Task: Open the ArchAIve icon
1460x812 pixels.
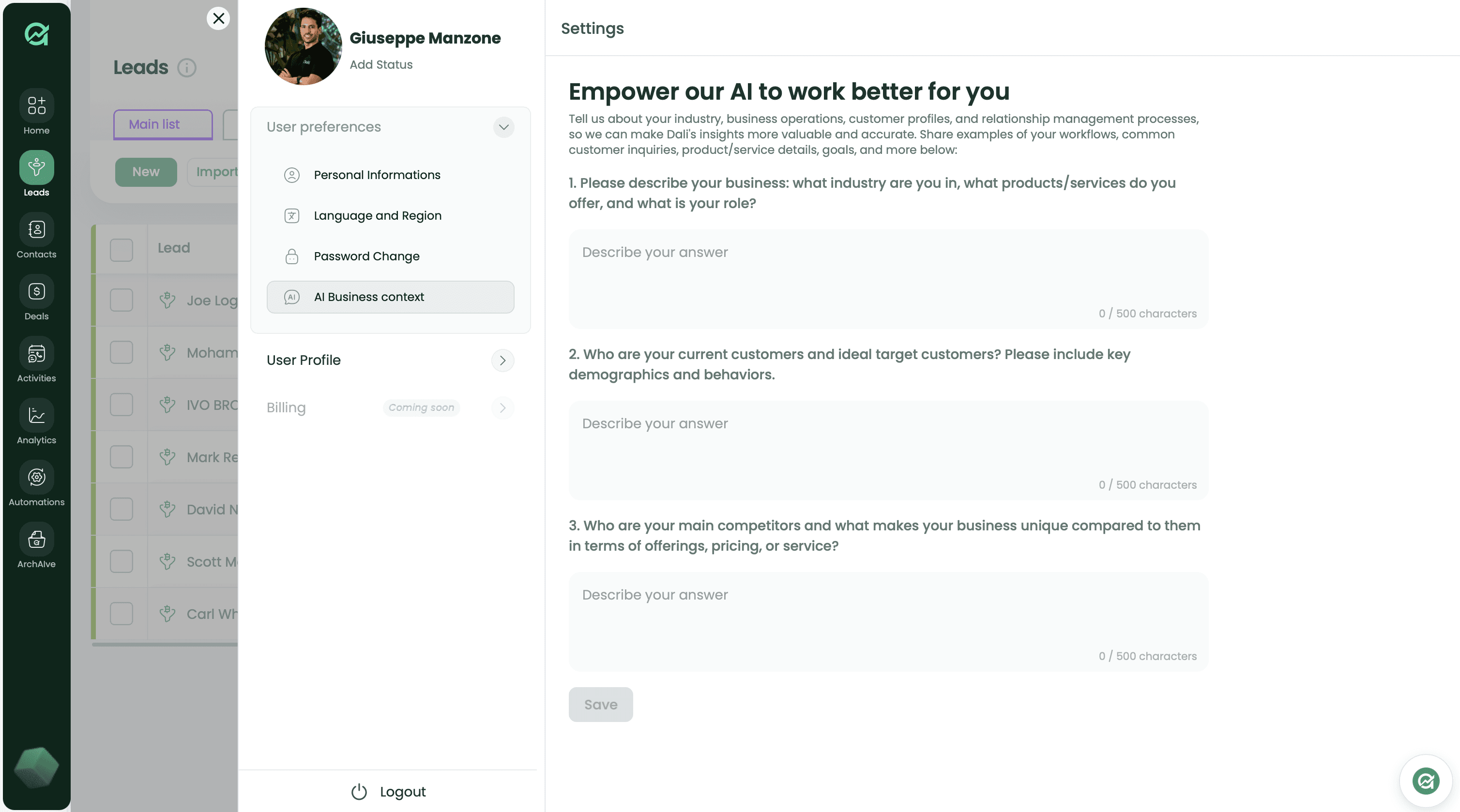Action: point(36,539)
